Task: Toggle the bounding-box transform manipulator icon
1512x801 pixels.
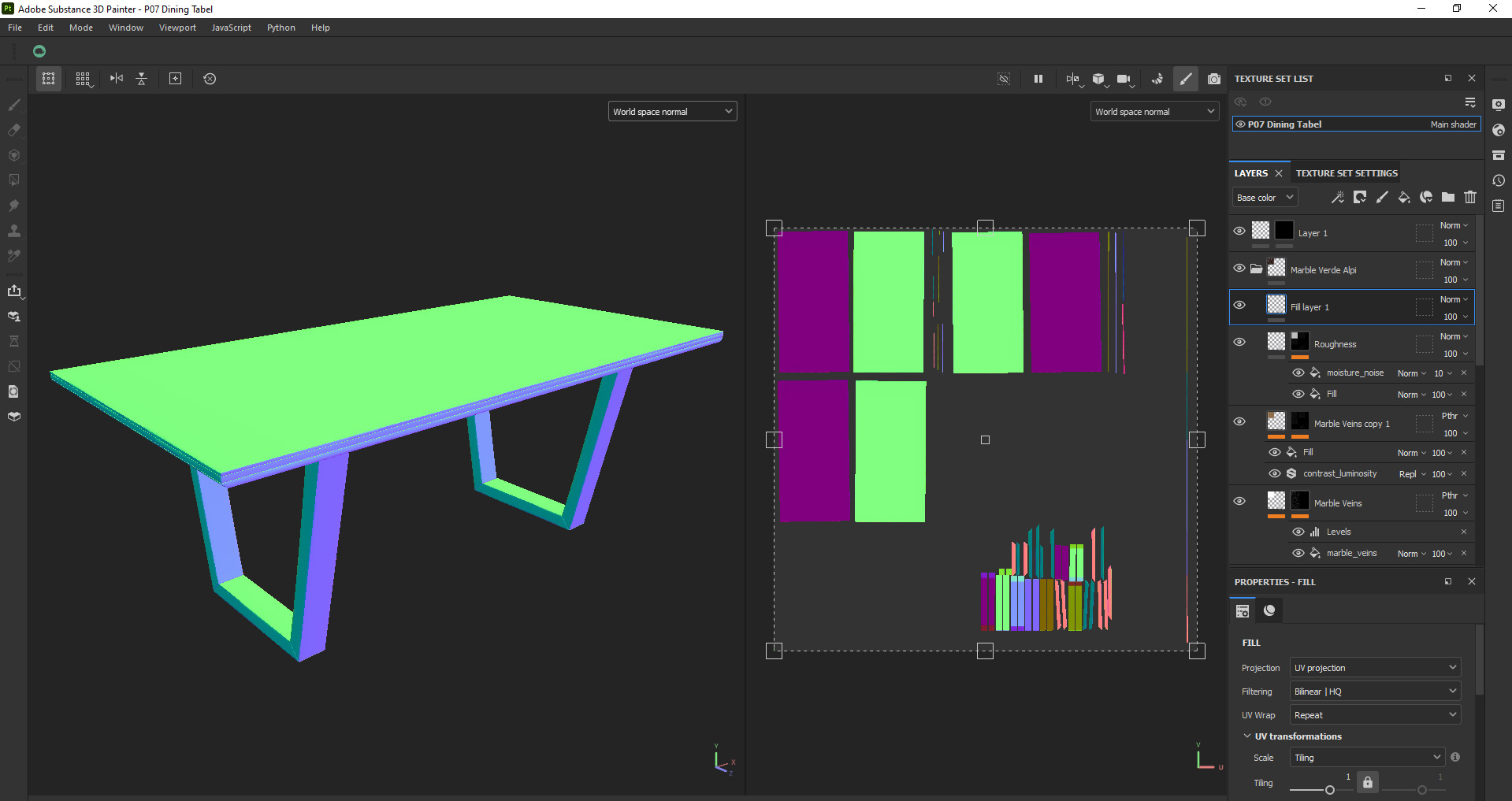Action: tap(49, 79)
